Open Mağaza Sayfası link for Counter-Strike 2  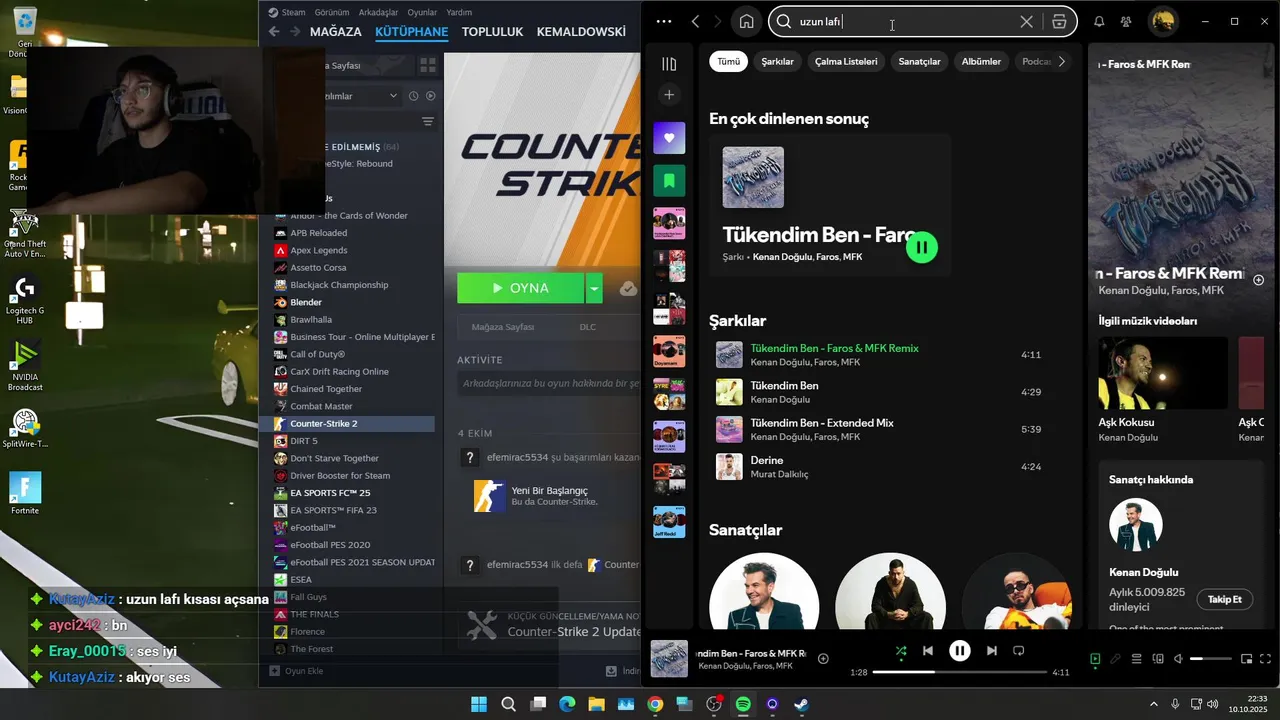coord(503,327)
